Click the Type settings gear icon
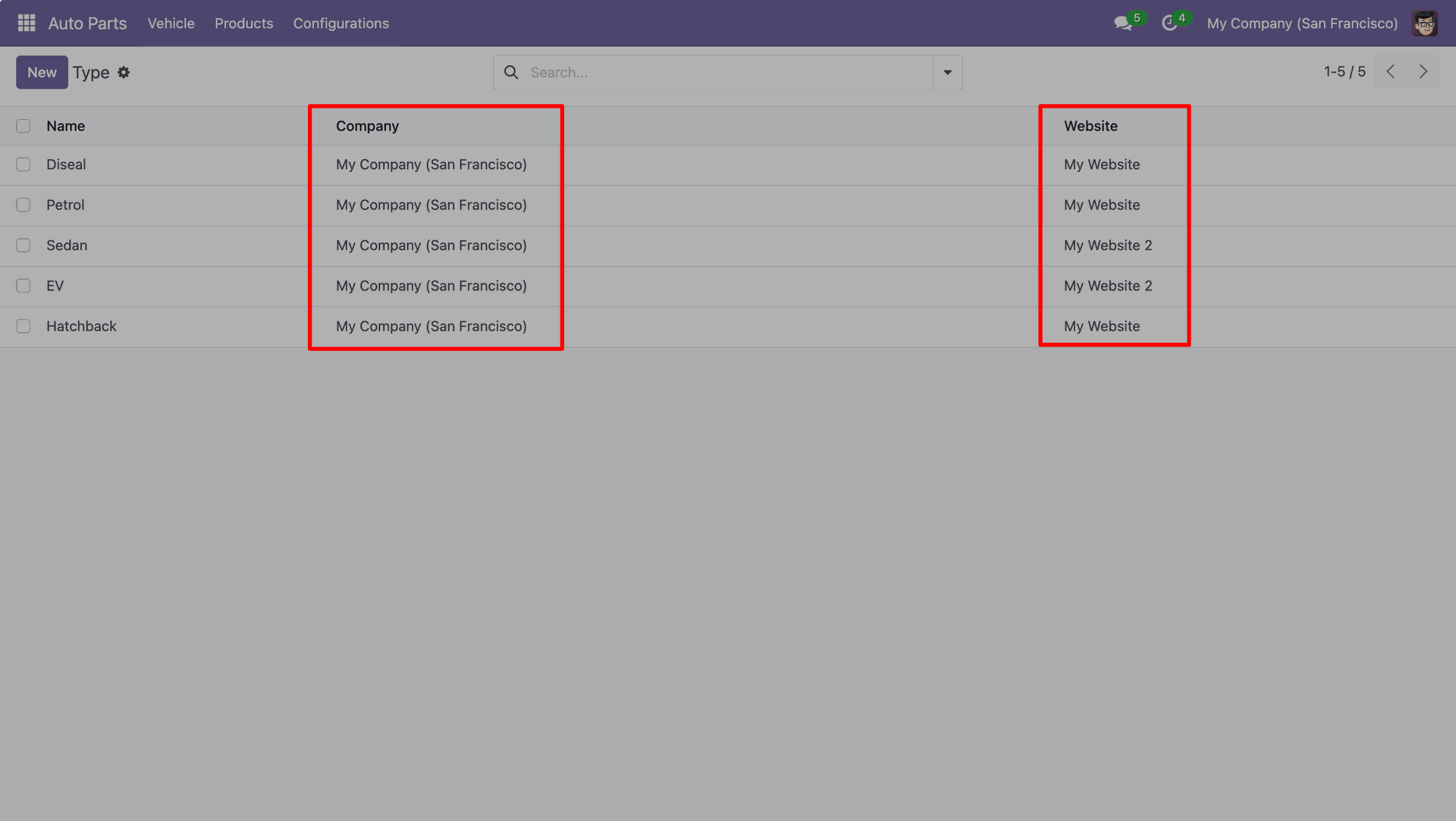1456x821 pixels. (x=124, y=73)
